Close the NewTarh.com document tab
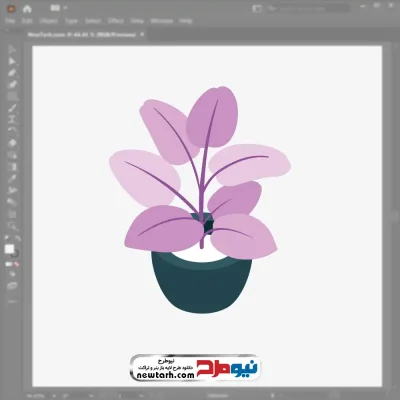400x400 pixels. (x=142, y=34)
